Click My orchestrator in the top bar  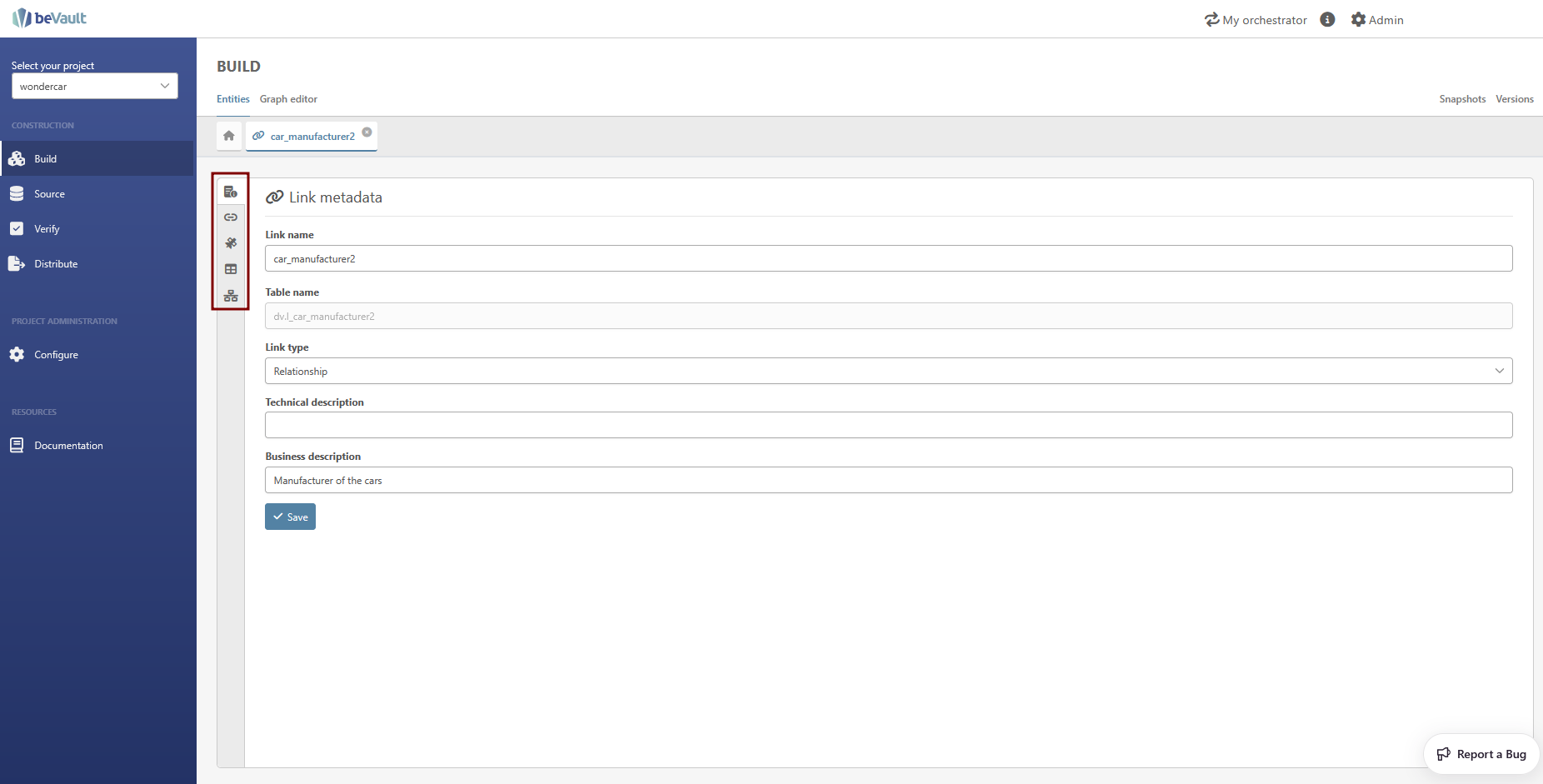(x=1256, y=20)
